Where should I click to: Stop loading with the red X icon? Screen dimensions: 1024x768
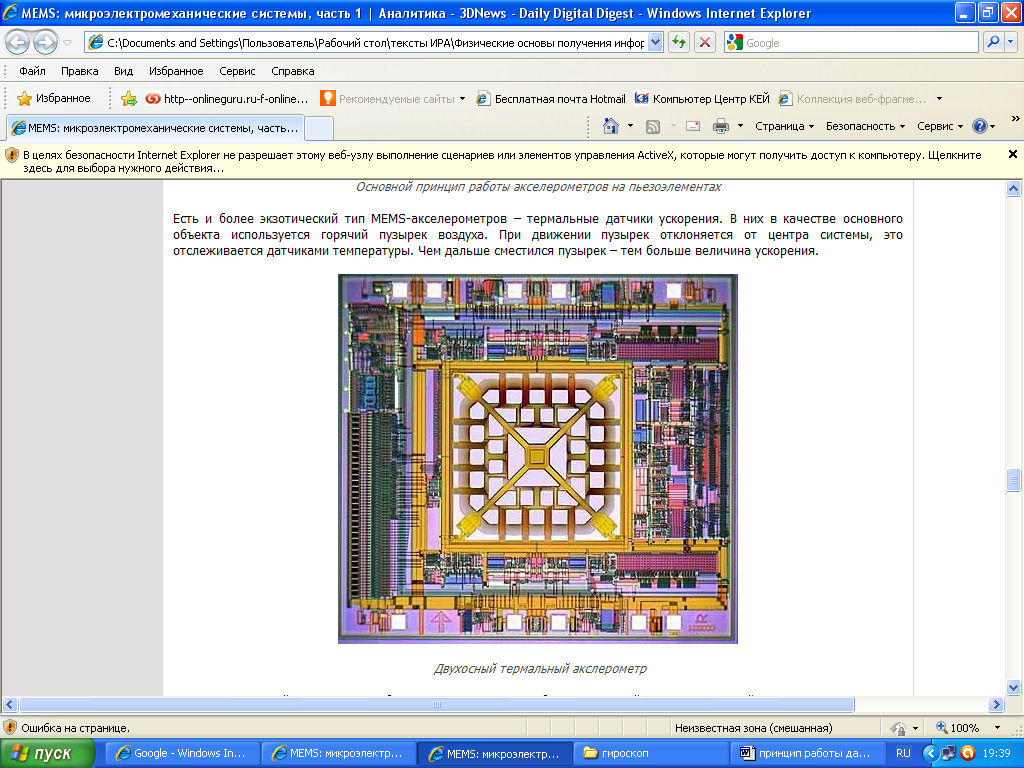click(705, 42)
